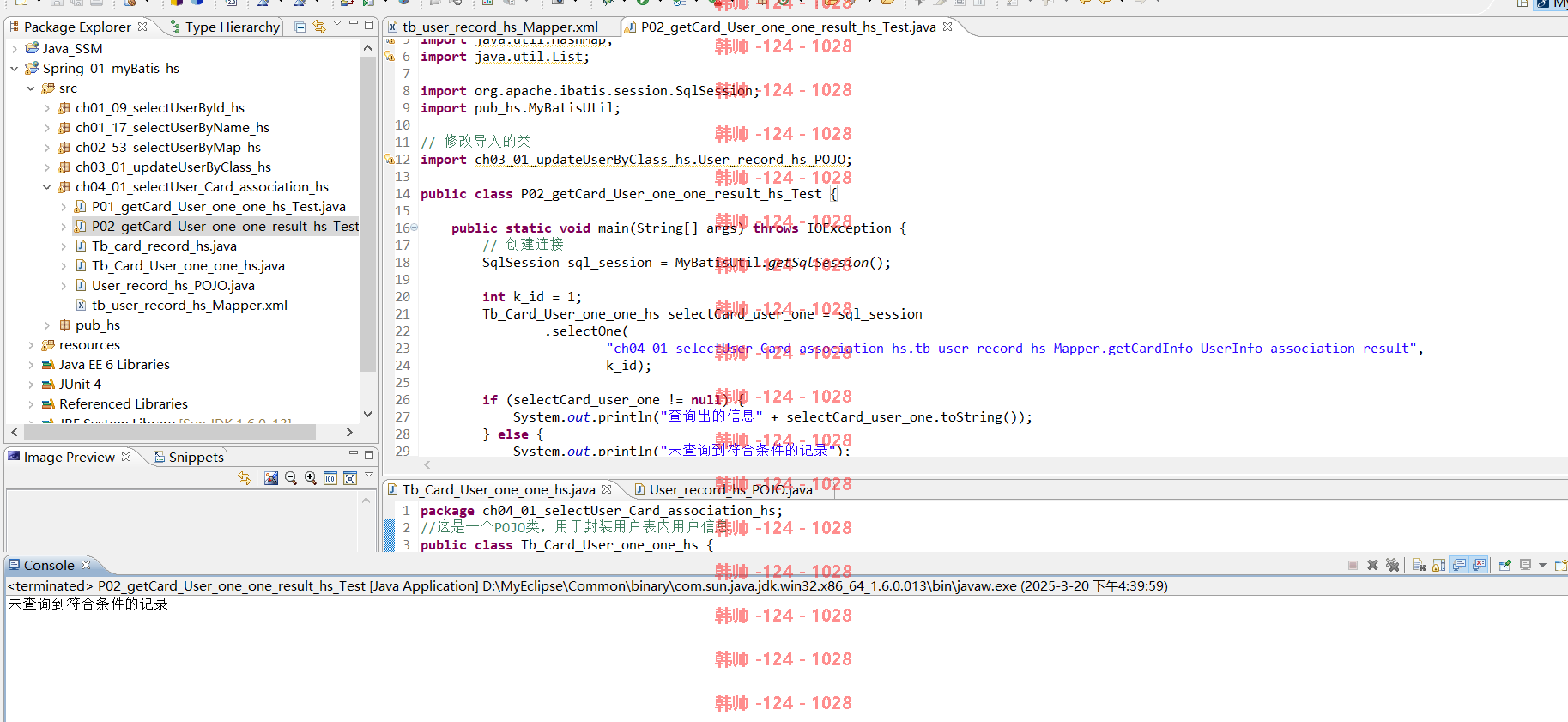
Task: Select Referenced Libraries node
Action: pos(123,404)
